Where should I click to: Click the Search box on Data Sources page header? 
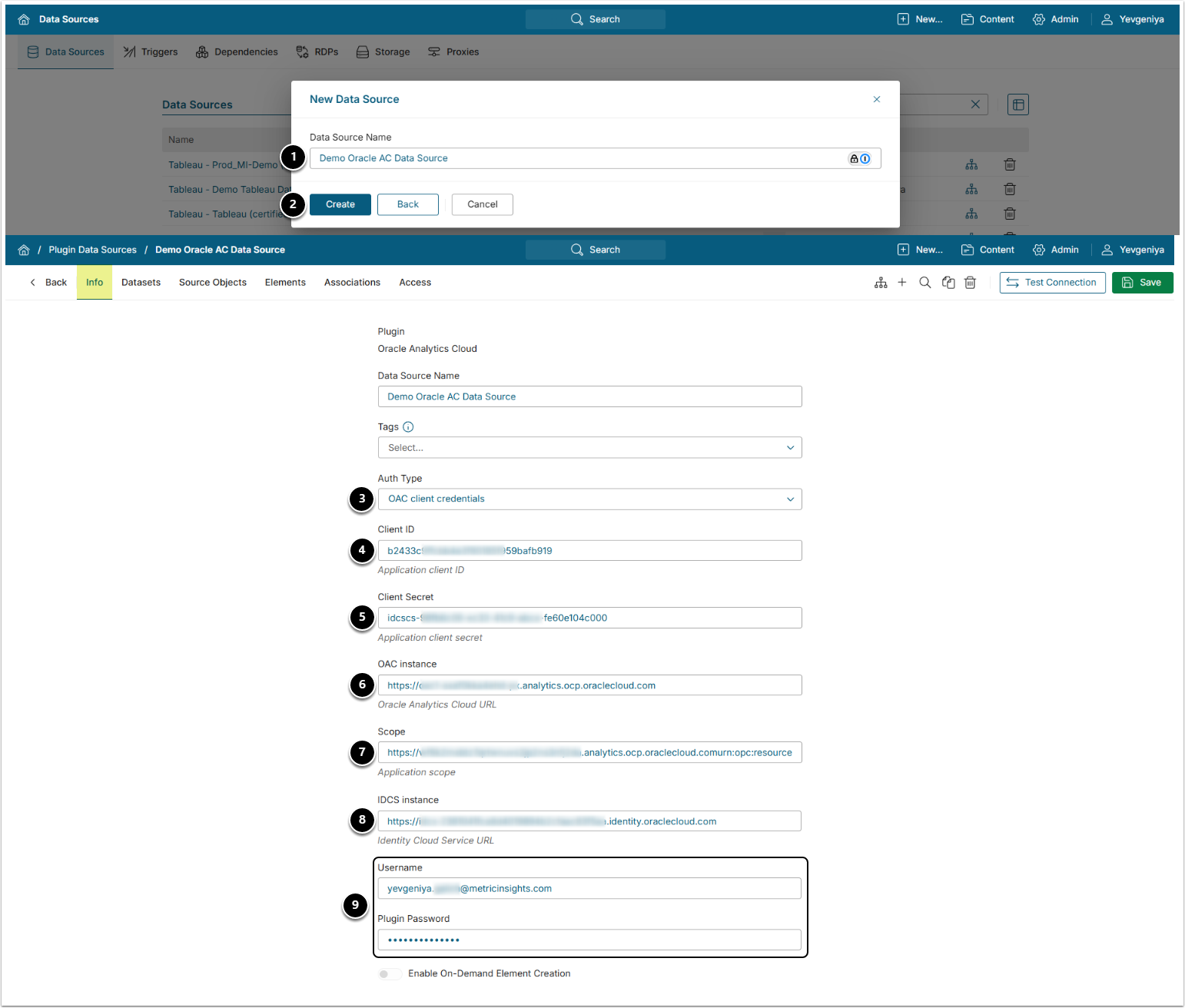[x=596, y=19]
